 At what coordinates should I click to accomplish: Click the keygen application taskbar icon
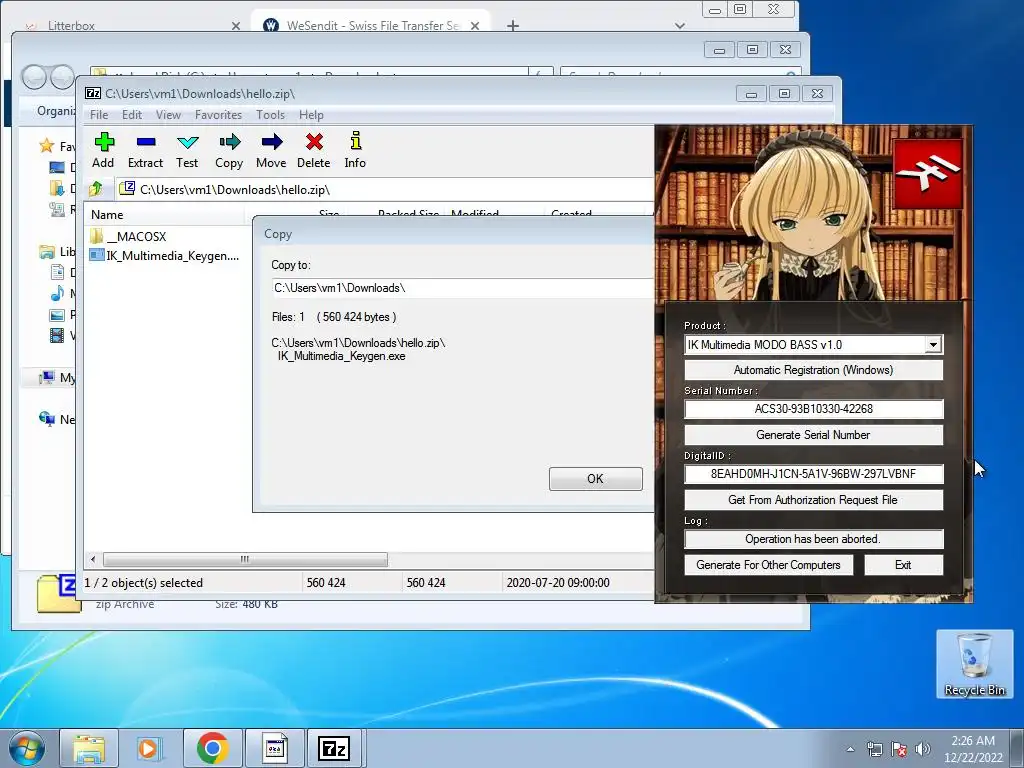click(274, 748)
